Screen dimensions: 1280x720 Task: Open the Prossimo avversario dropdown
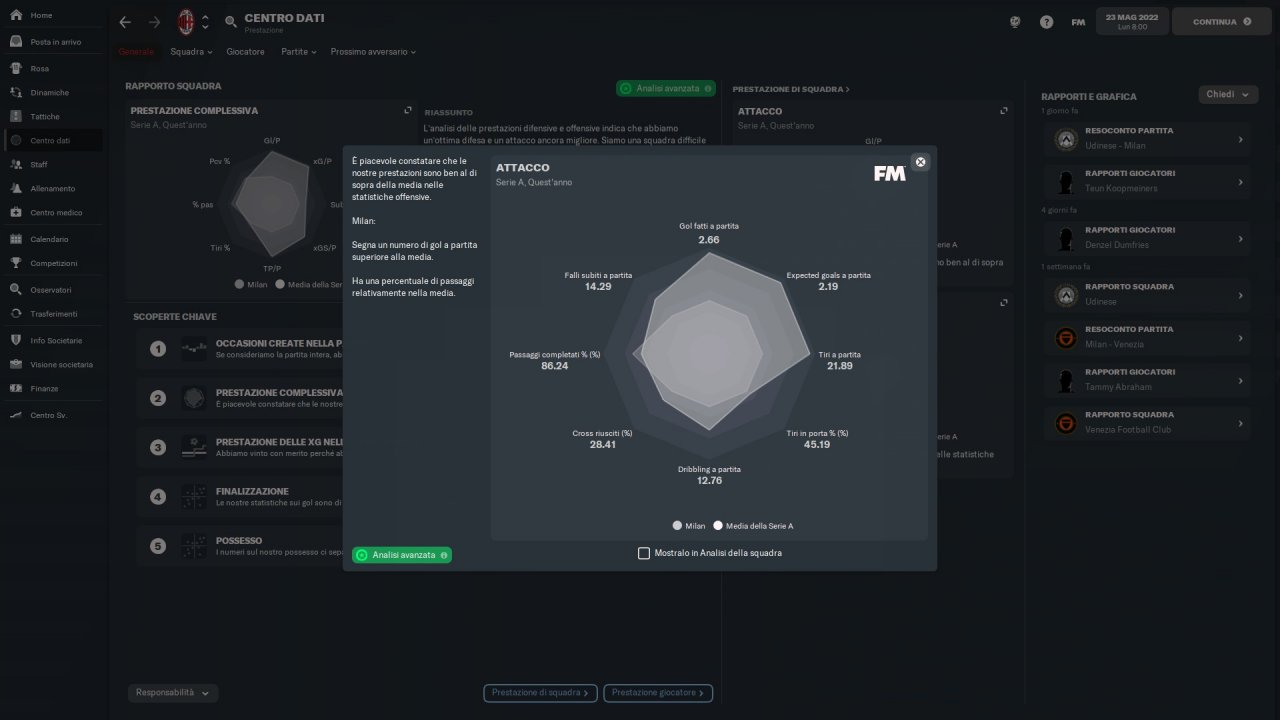[373, 51]
